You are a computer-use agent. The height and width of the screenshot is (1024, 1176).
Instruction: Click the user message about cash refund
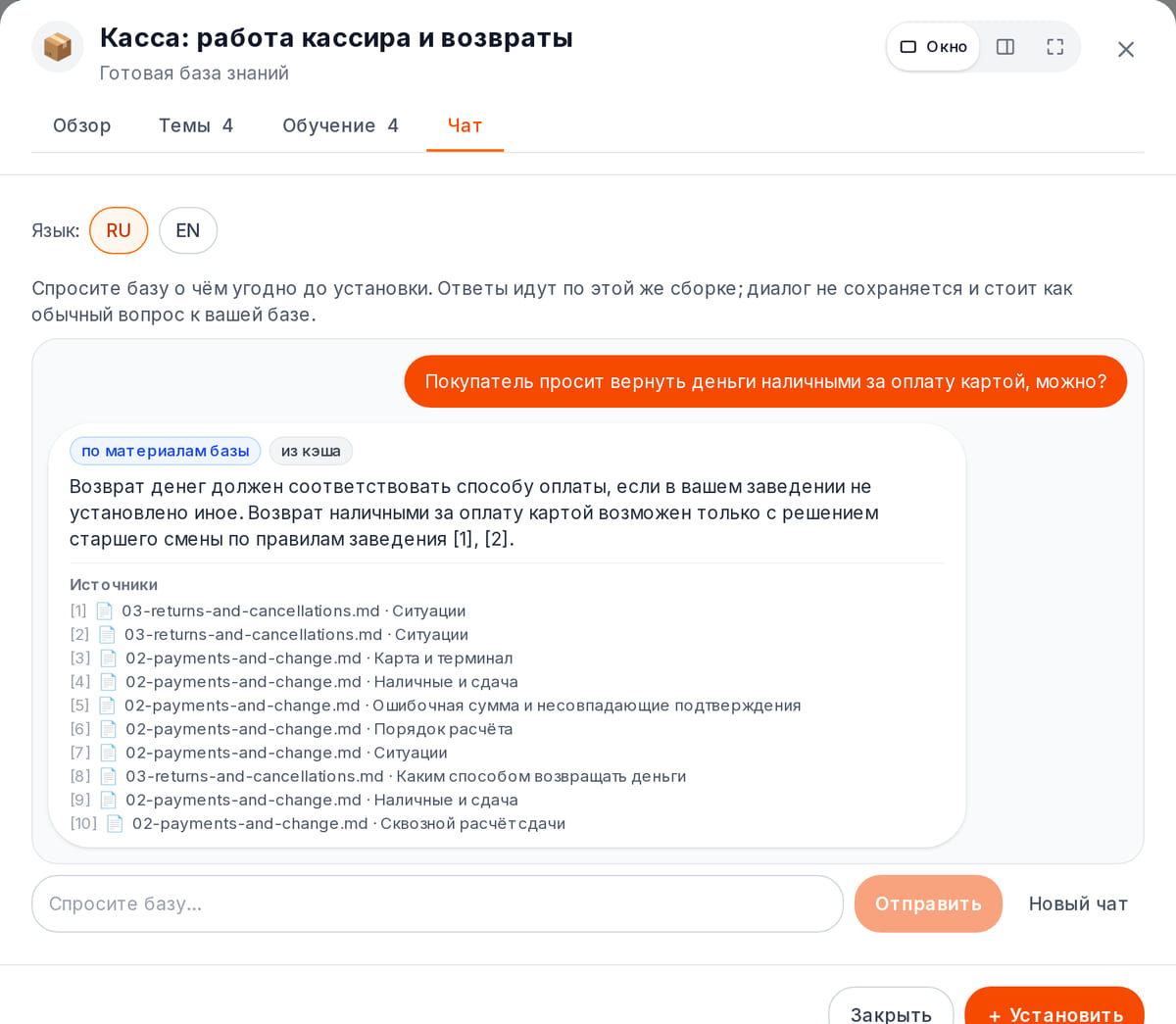[x=765, y=381]
